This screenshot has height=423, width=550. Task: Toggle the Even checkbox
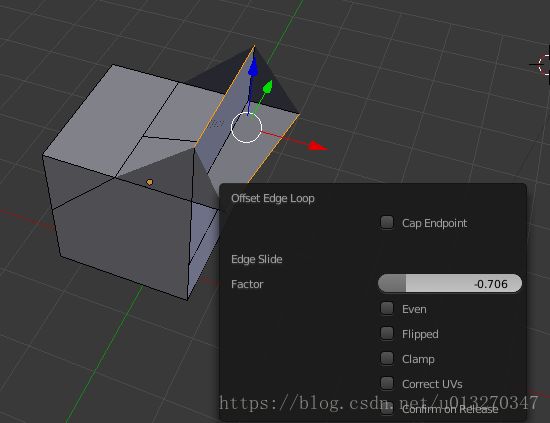387,308
